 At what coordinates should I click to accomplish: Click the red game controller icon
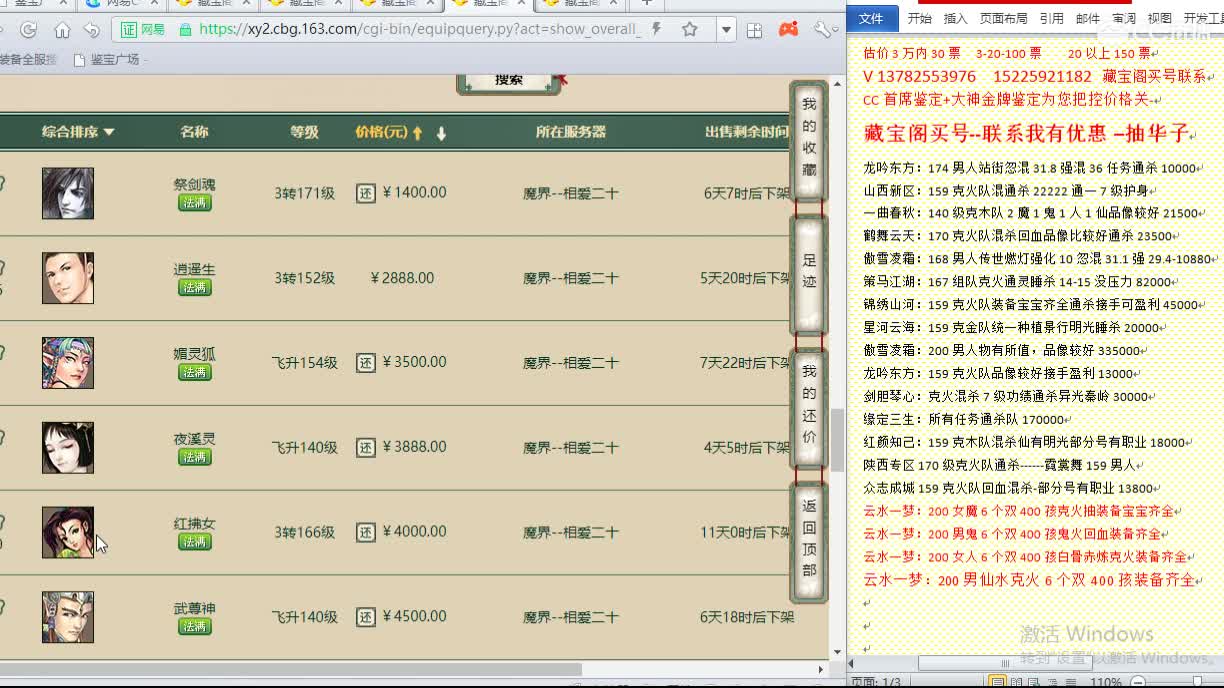coord(789,29)
